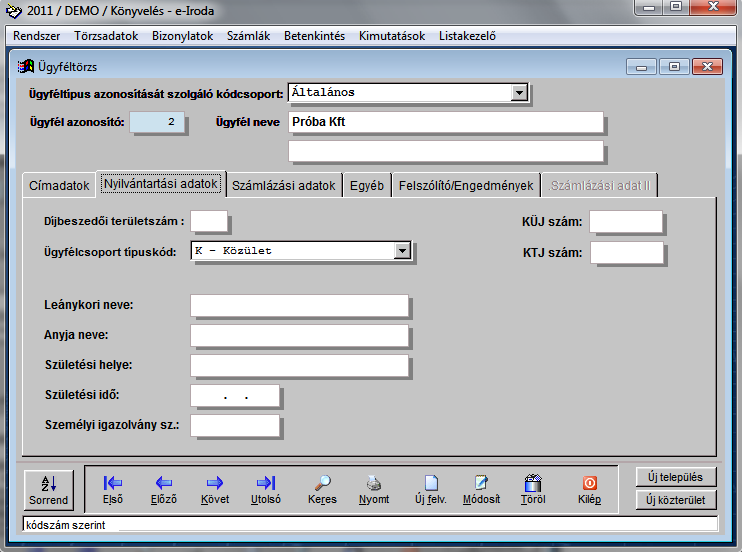Open search with the Keres magnifier icon
The width and height of the screenshot is (742, 552).
point(322,483)
